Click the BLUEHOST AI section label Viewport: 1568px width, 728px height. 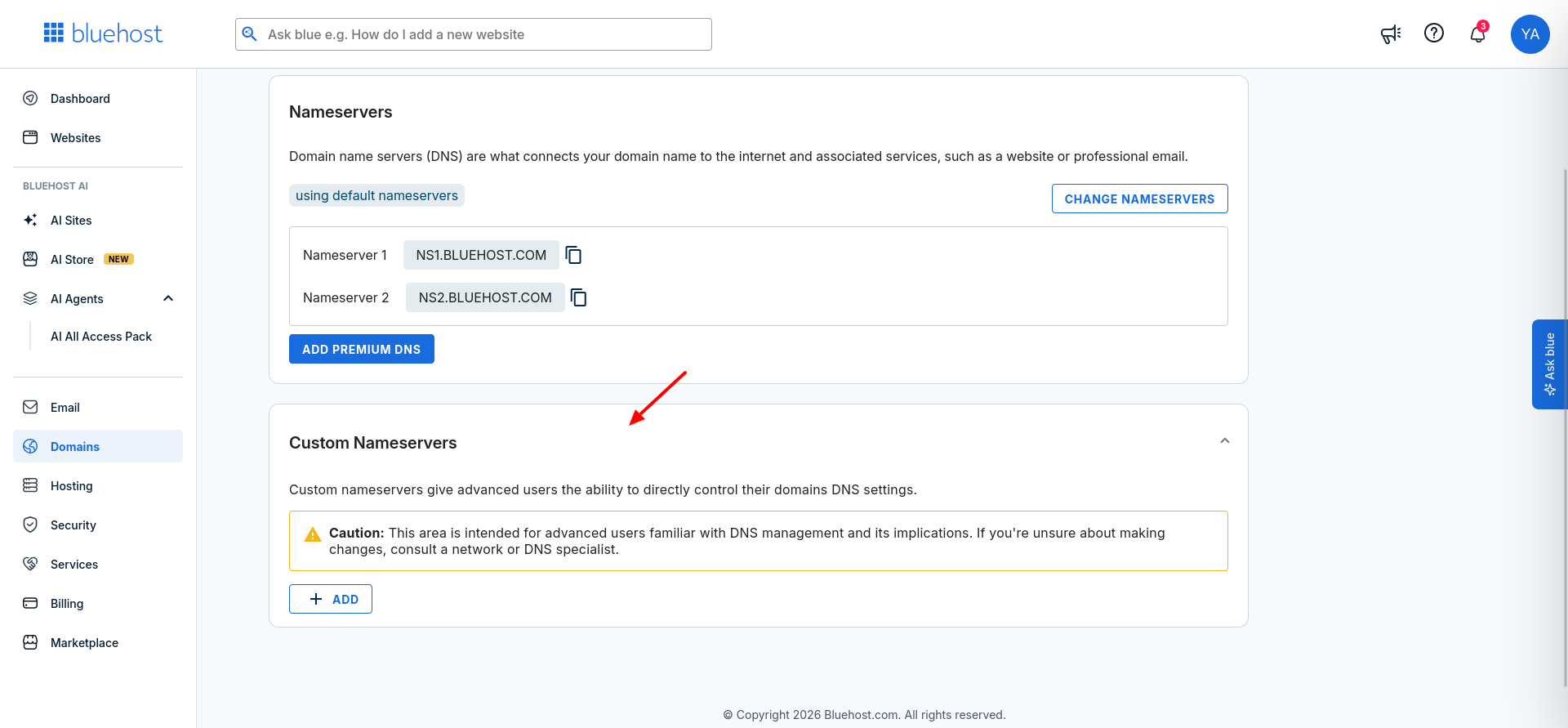click(x=56, y=186)
